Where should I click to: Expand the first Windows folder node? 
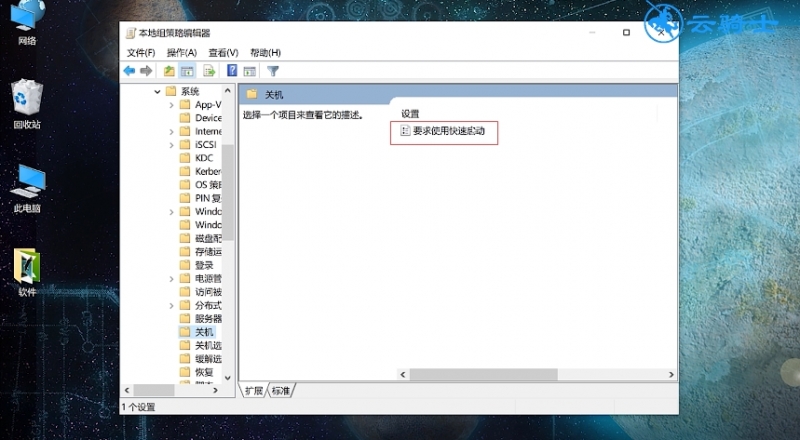[x=171, y=211]
